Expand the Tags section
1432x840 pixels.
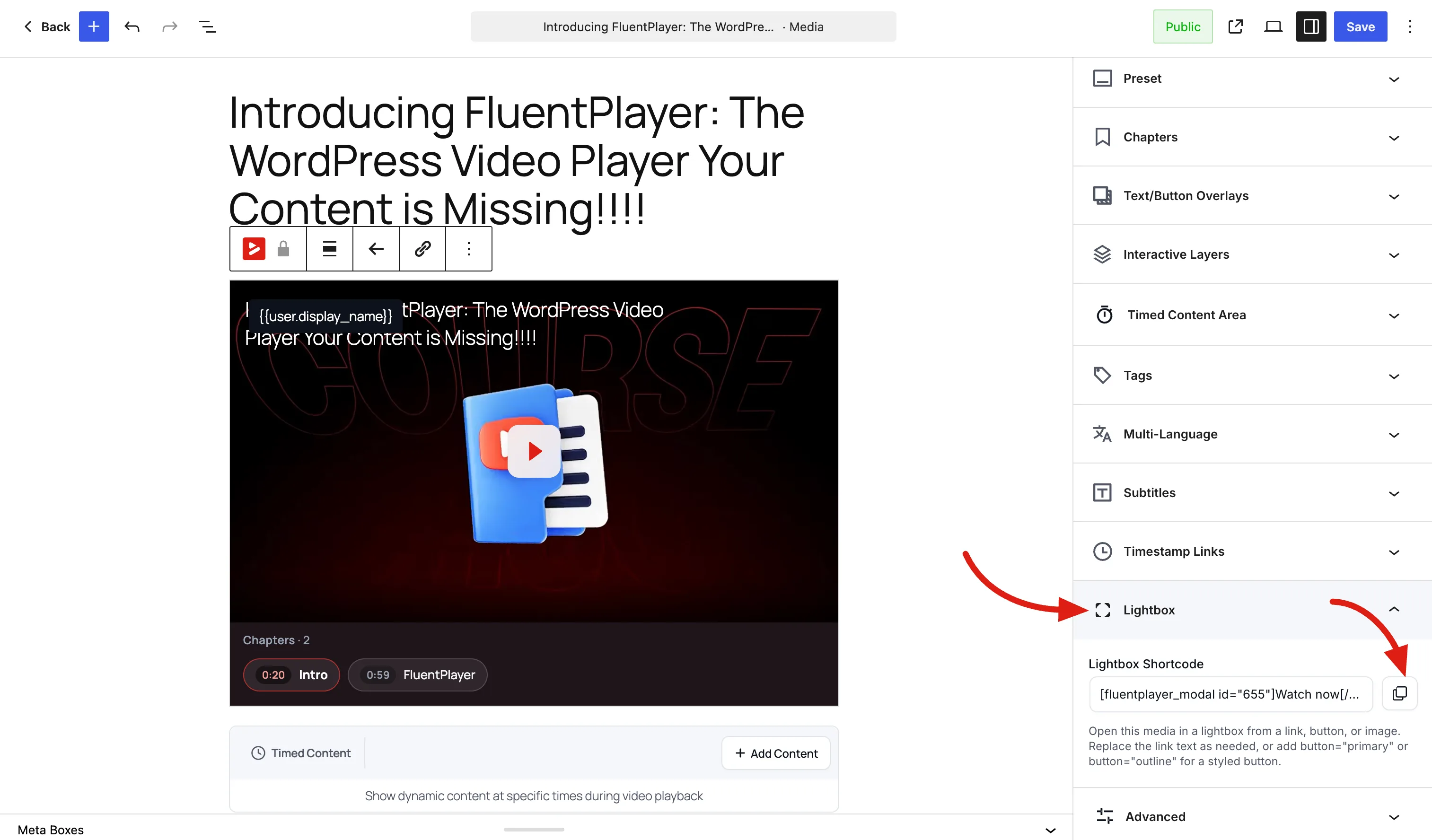coord(1252,376)
